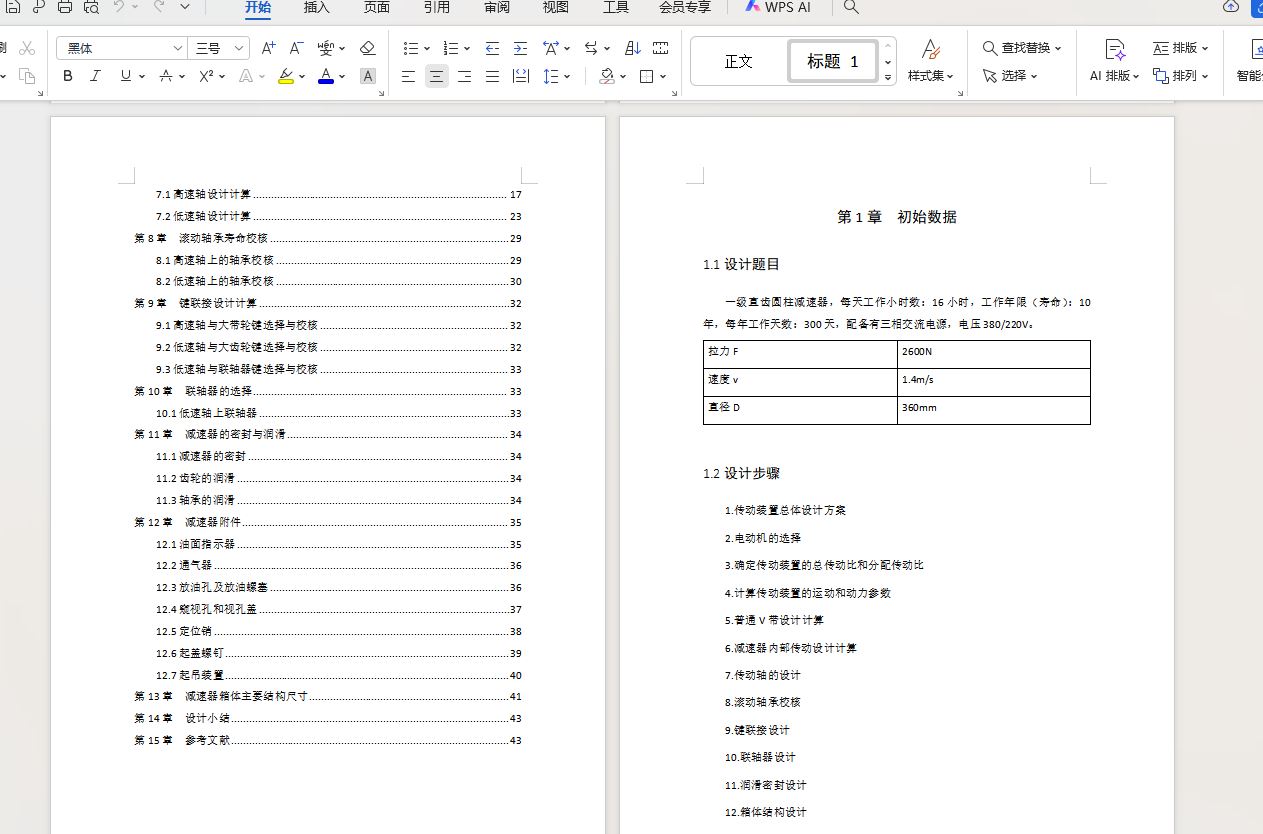Open the font size 三号 dropdown
This screenshot has height=834, width=1263.
239,48
